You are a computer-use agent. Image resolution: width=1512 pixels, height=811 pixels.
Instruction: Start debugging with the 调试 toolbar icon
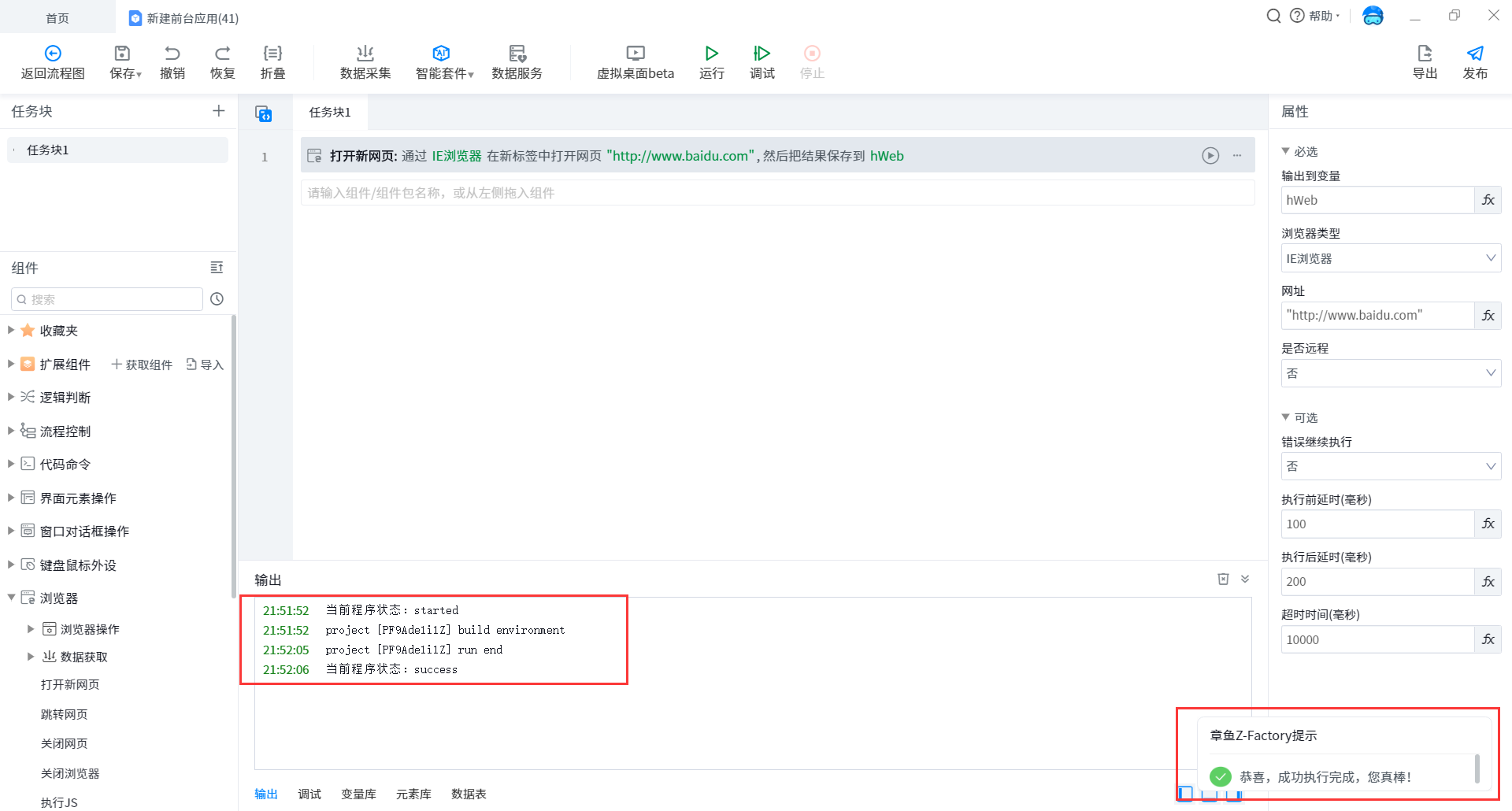click(x=762, y=54)
